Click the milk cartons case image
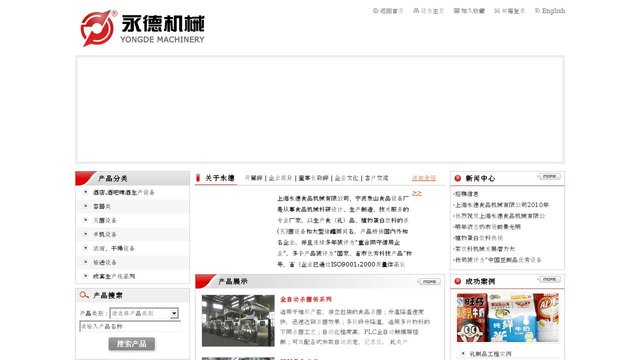 (x=507, y=318)
